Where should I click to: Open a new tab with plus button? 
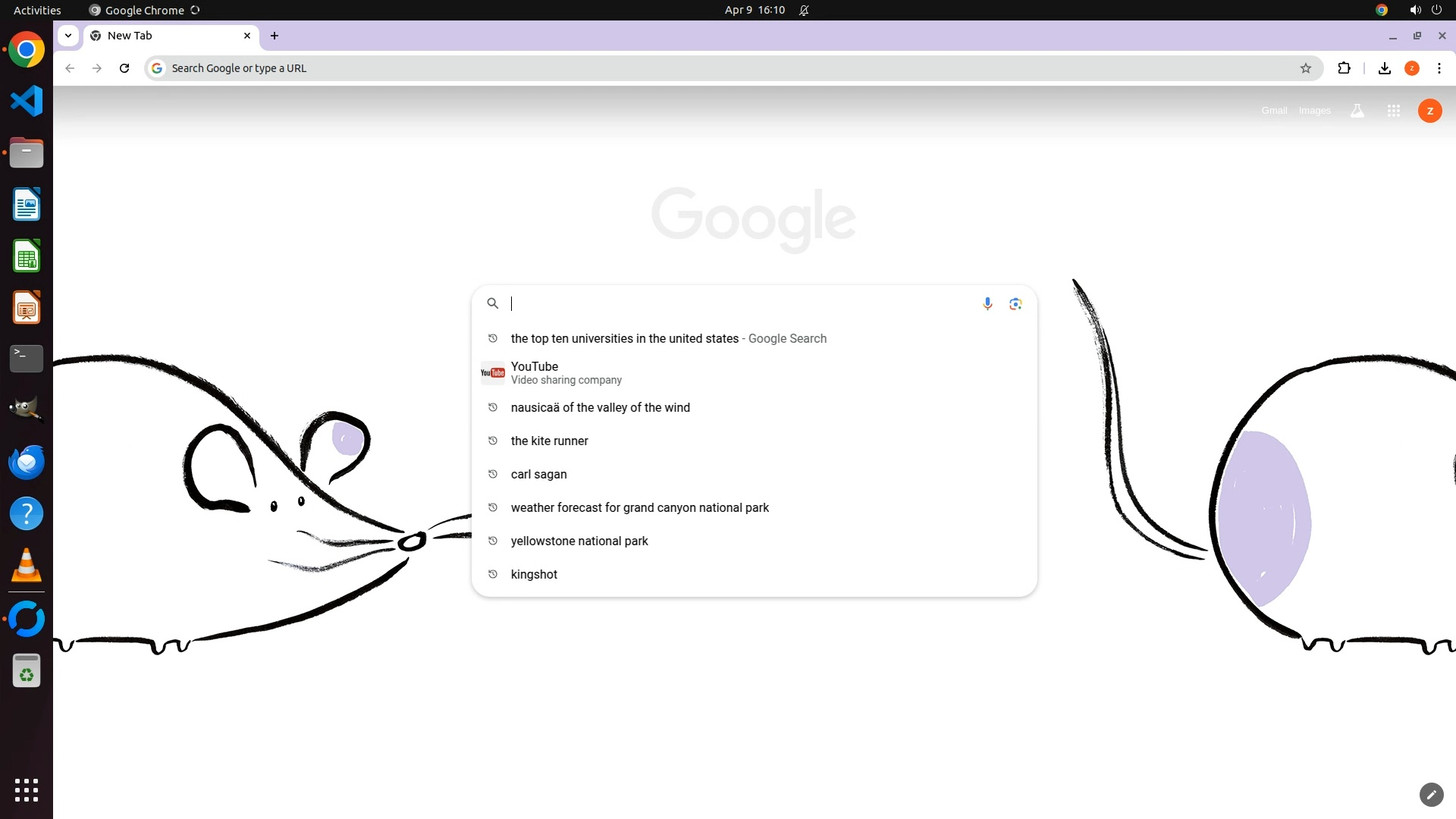(275, 36)
